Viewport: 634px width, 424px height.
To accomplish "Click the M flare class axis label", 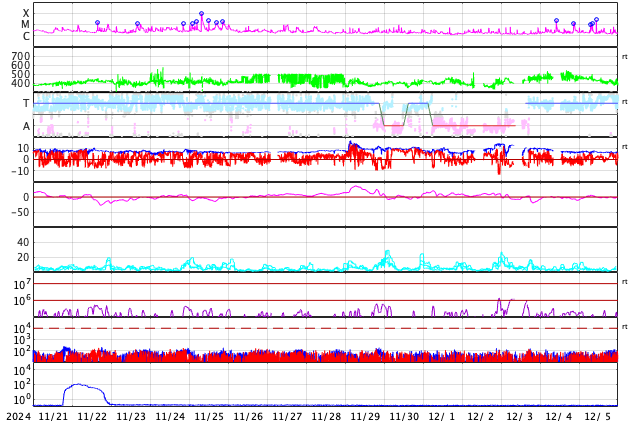I will (x=26, y=24).
